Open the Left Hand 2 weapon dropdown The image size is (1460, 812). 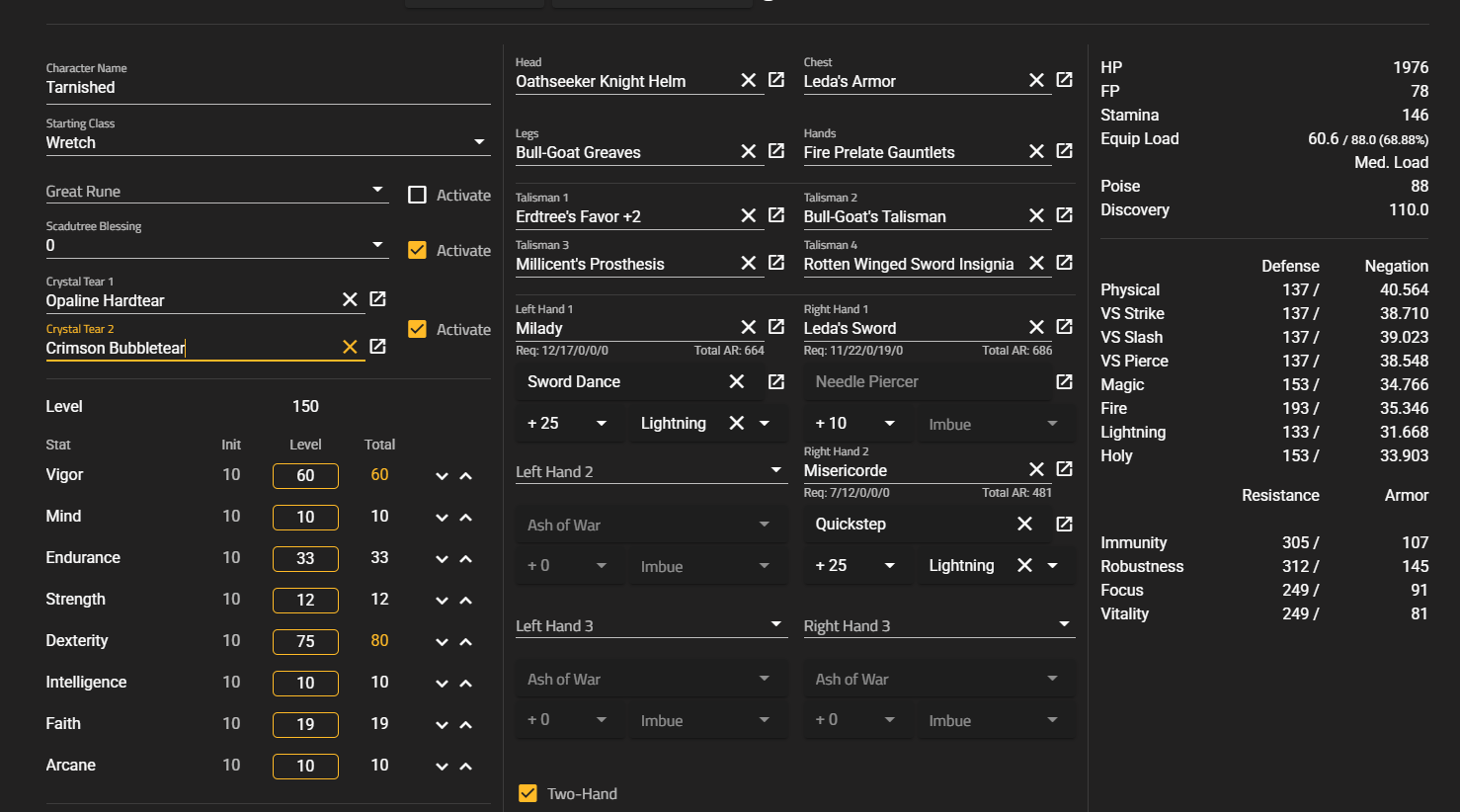coord(776,470)
